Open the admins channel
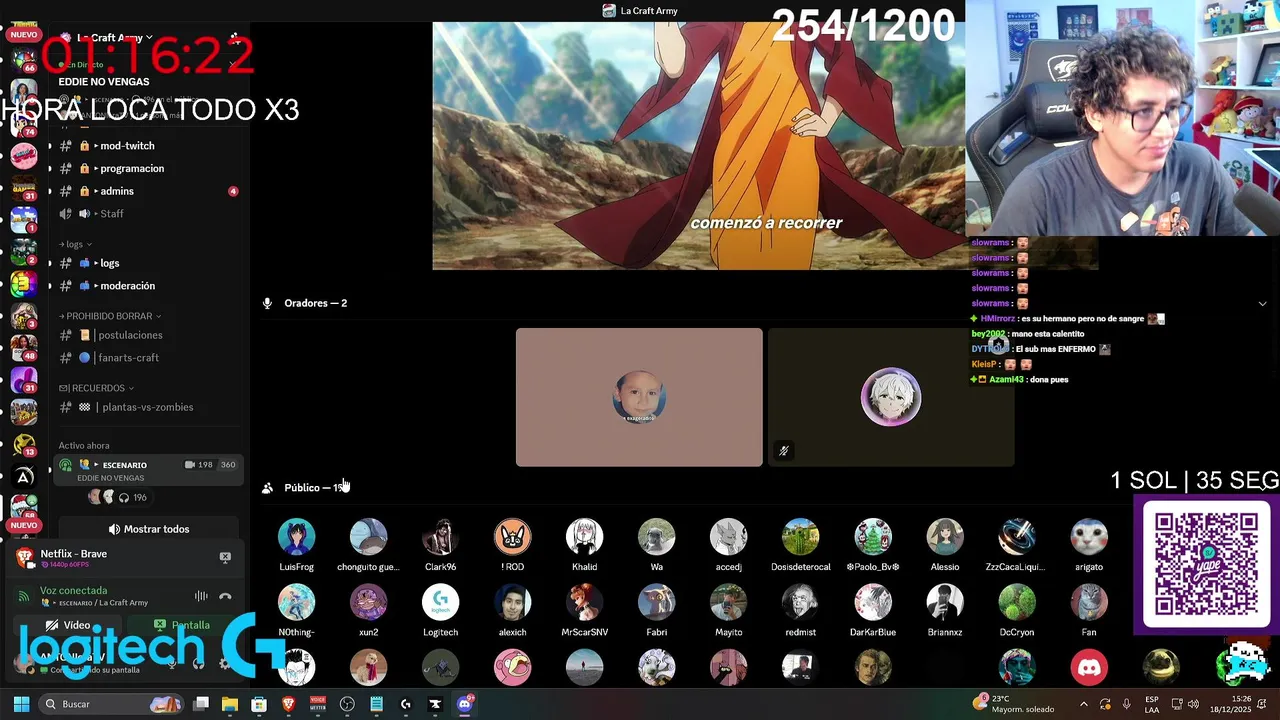1280x720 pixels. pos(147,191)
